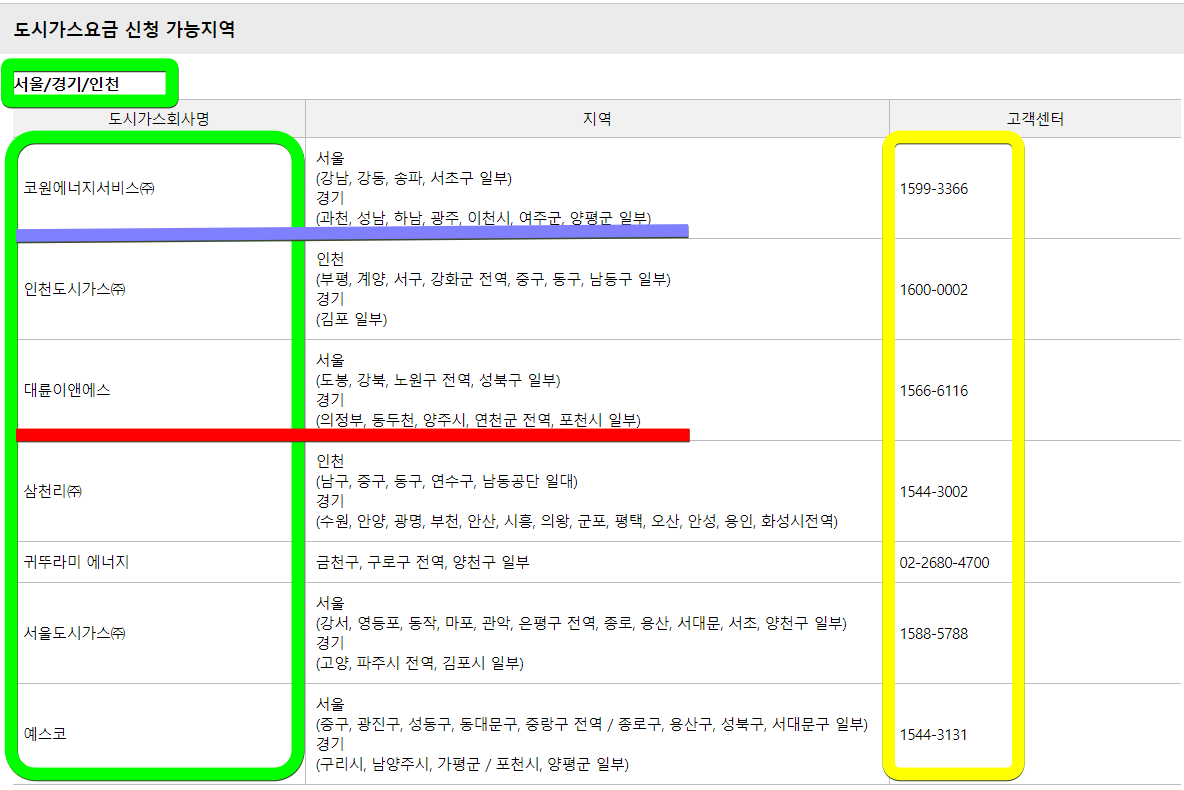This screenshot has width=1184, height=790.
Task: Select company name 삼천리㈜
Action: pos(53,492)
